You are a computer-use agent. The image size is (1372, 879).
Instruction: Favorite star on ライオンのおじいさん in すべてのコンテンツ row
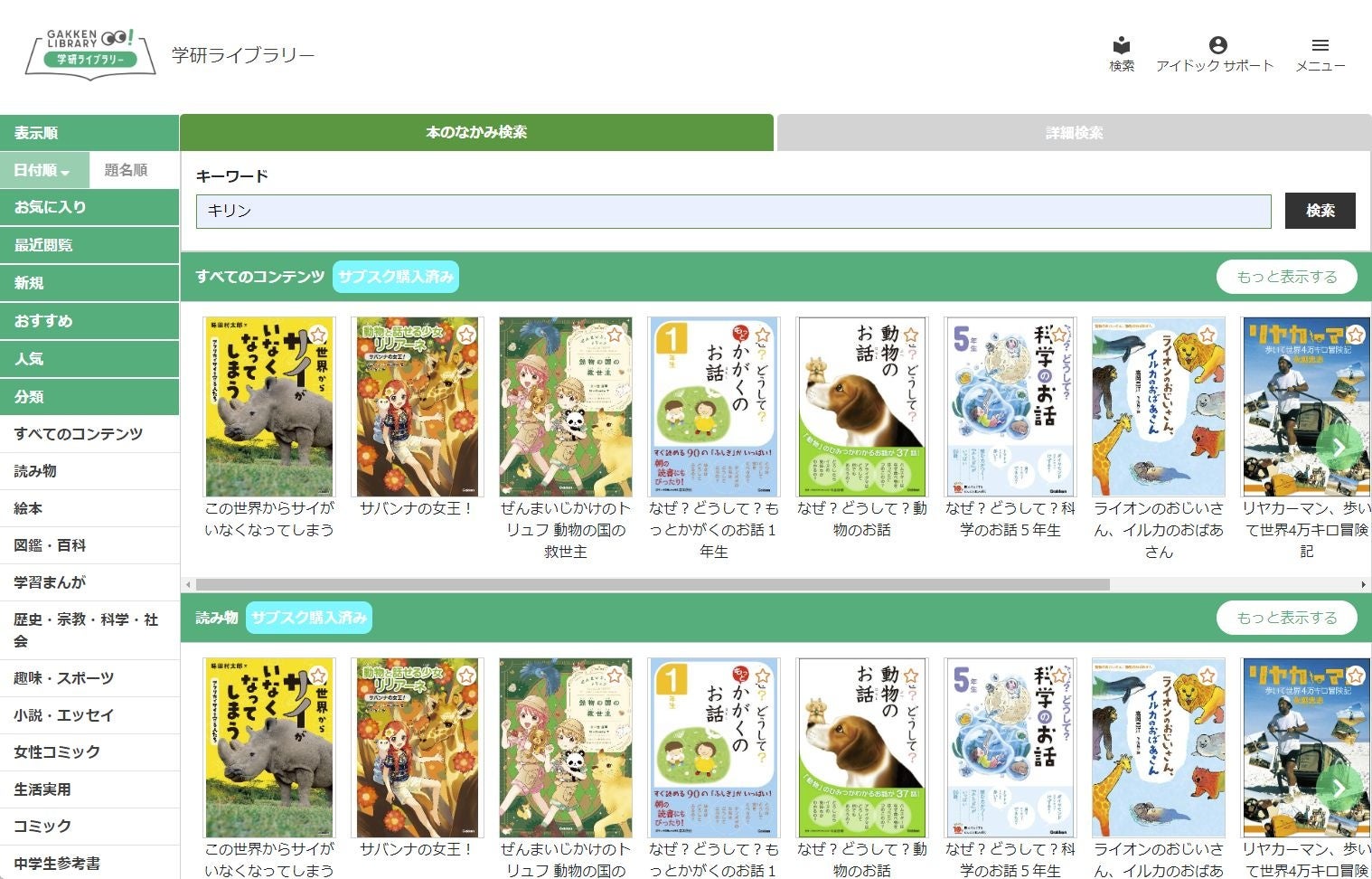[1208, 336]
